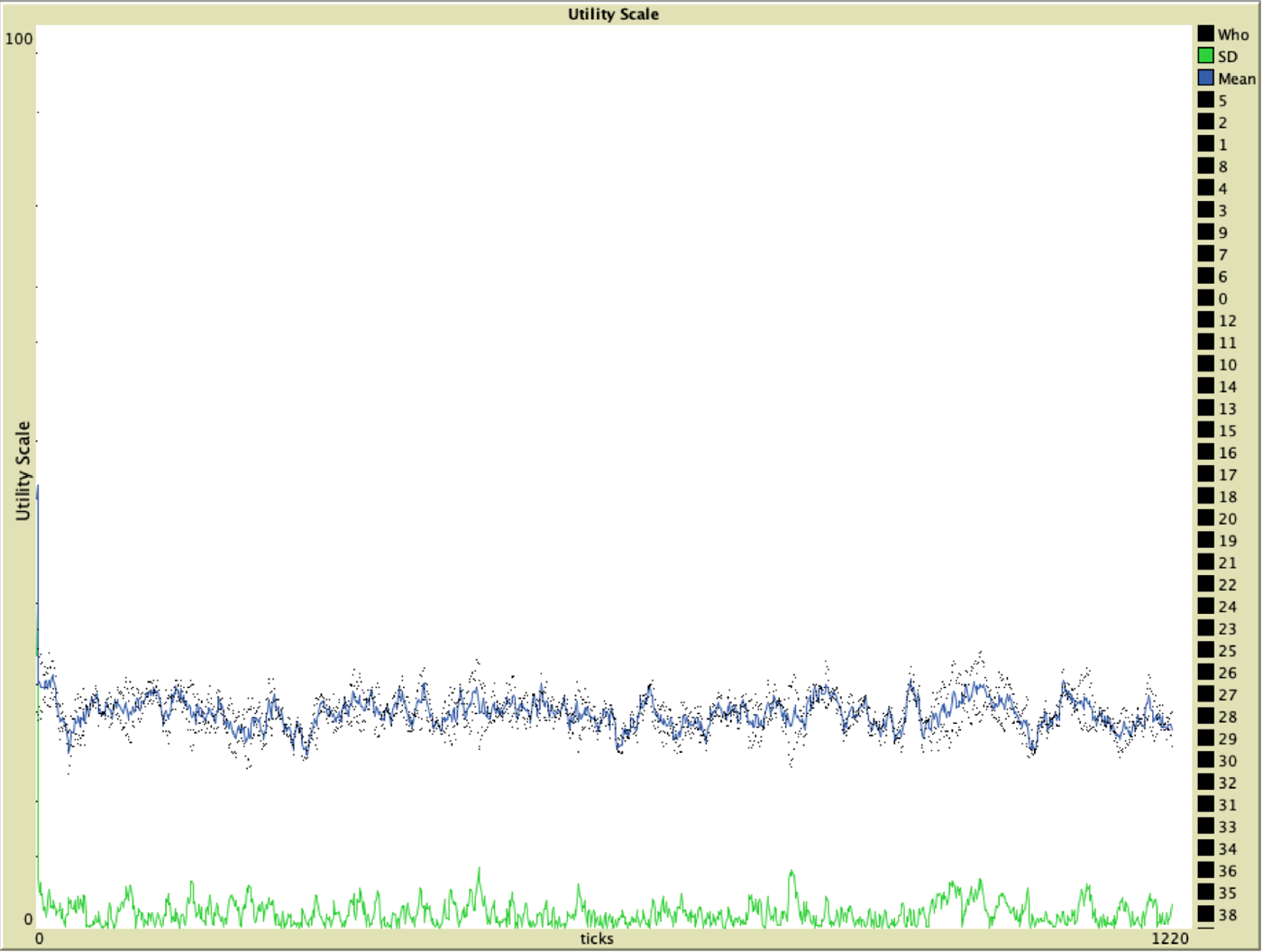The image size is (1262, 952).
Task: Pick the pen swatch next to '27'
Action: (1205, 694)
